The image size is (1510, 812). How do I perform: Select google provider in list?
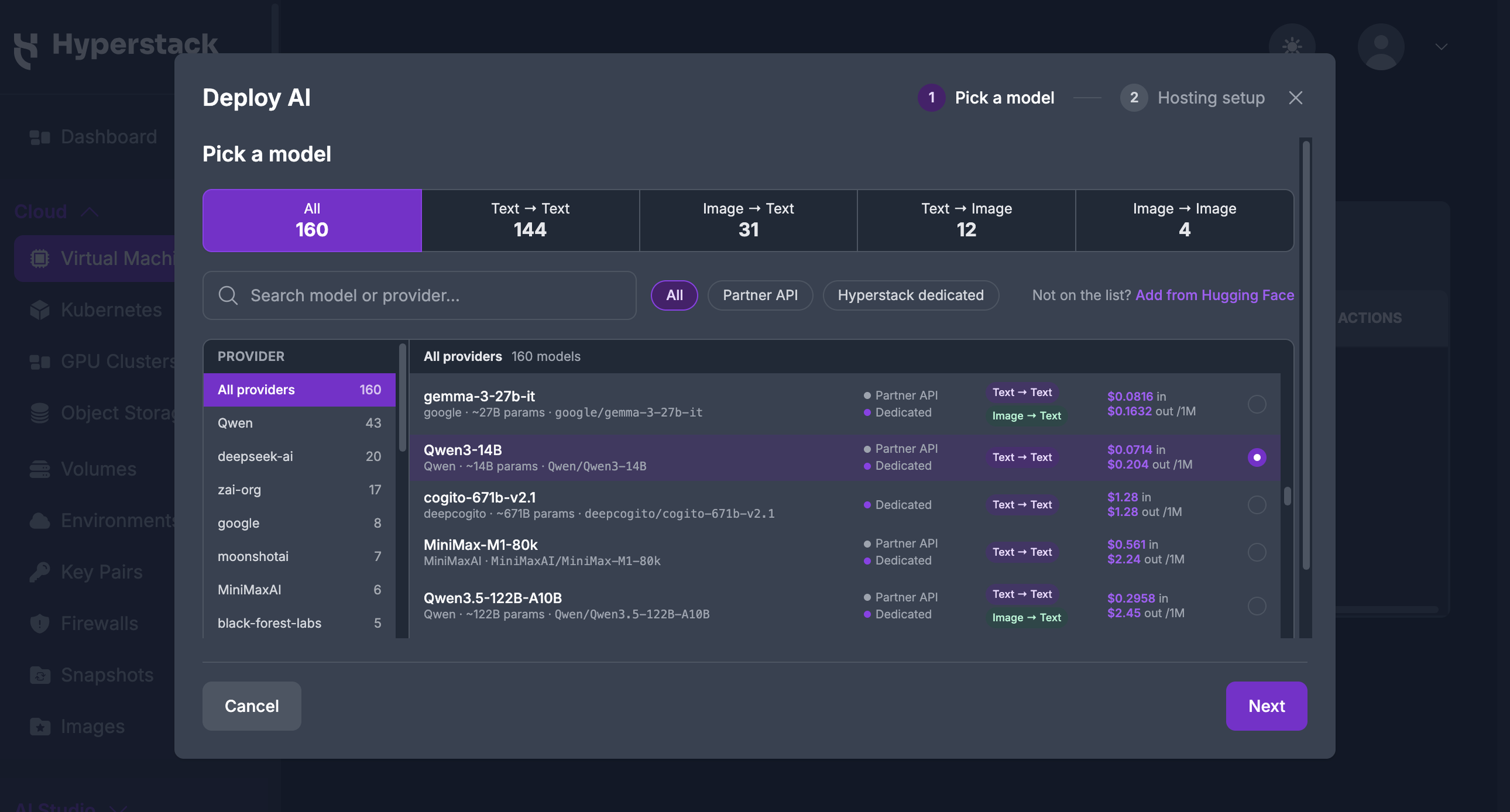tap(299, 524)
